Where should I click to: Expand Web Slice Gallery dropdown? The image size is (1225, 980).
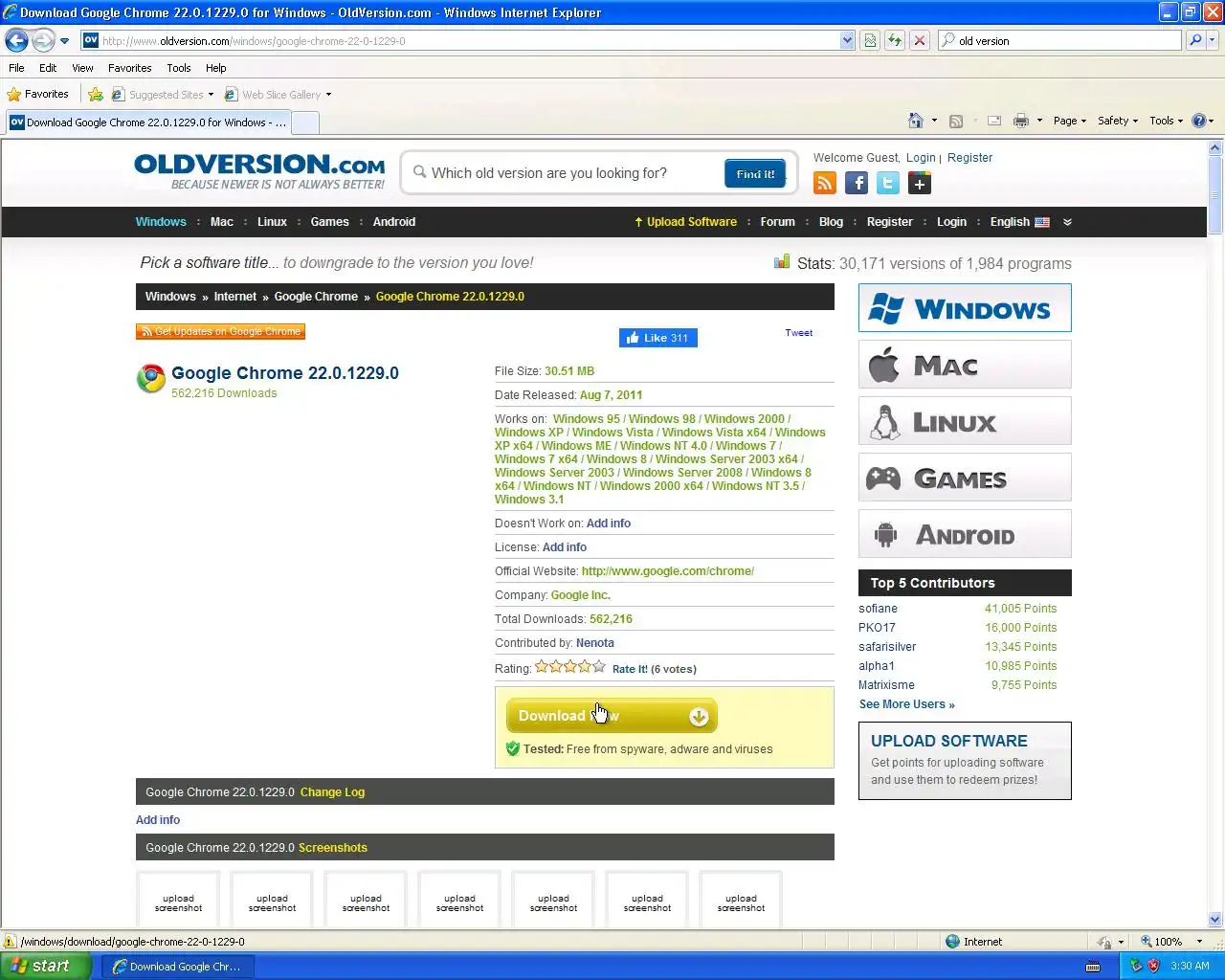coord(328,95)
